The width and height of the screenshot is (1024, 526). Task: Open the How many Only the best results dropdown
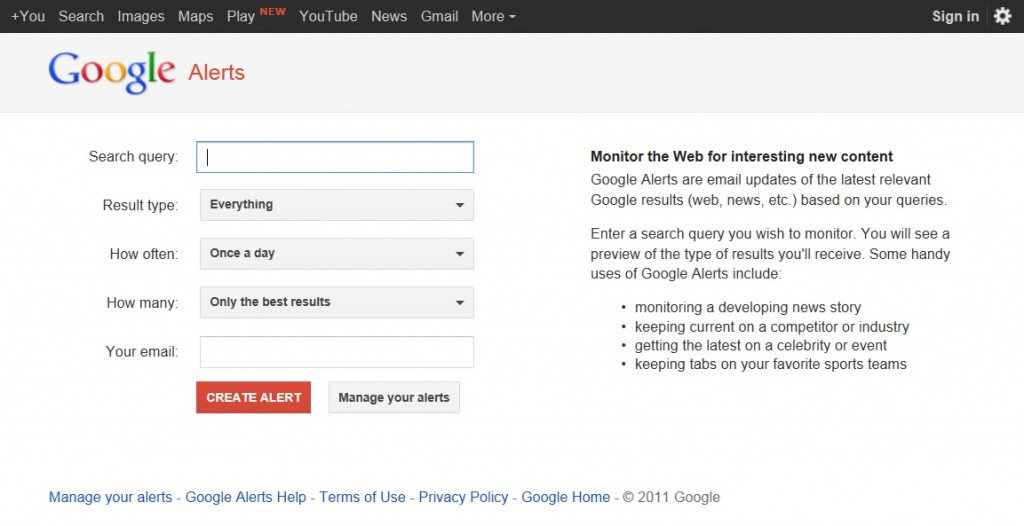(337, 303)
